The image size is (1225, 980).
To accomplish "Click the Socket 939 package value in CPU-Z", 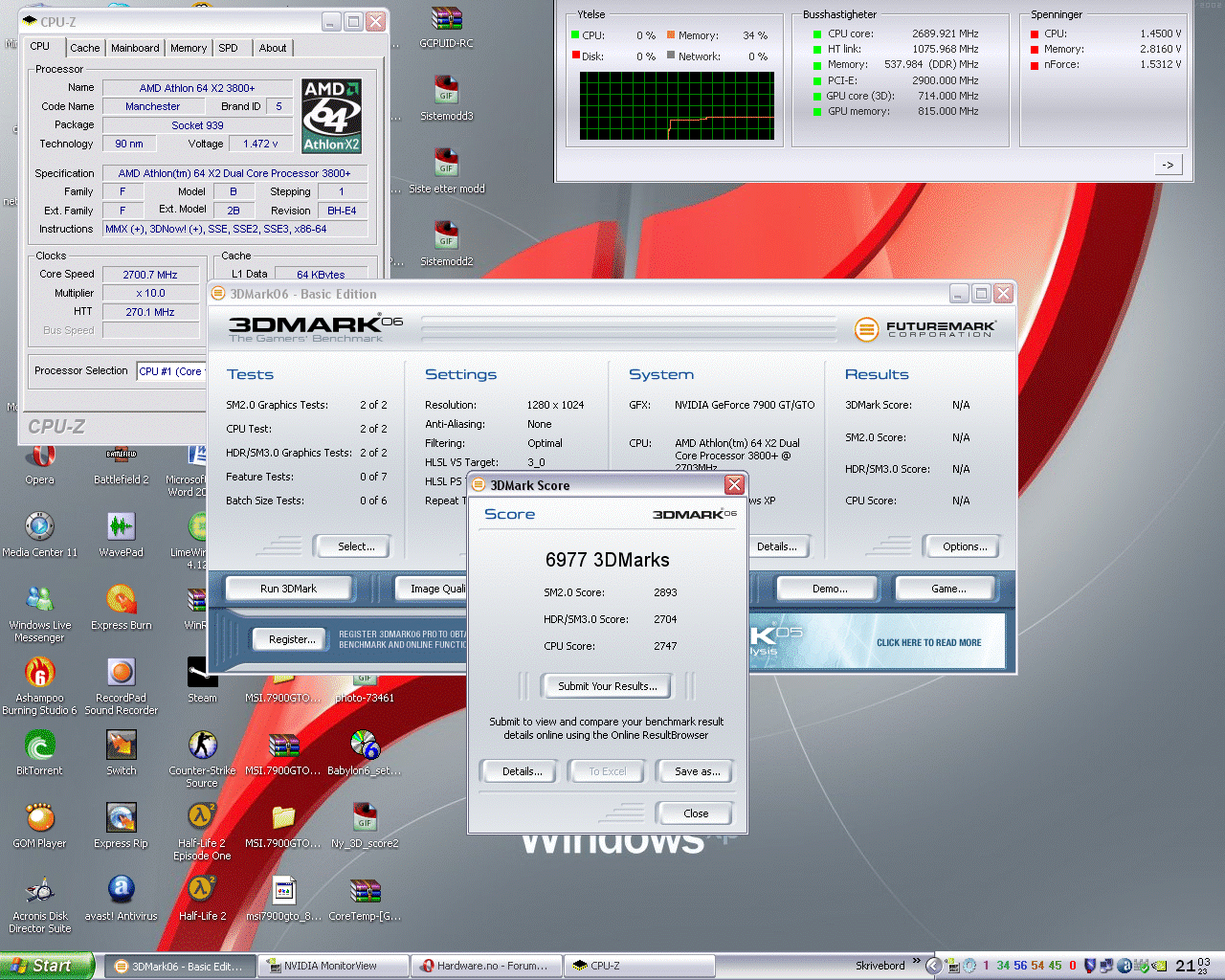I will coord(197,125).
